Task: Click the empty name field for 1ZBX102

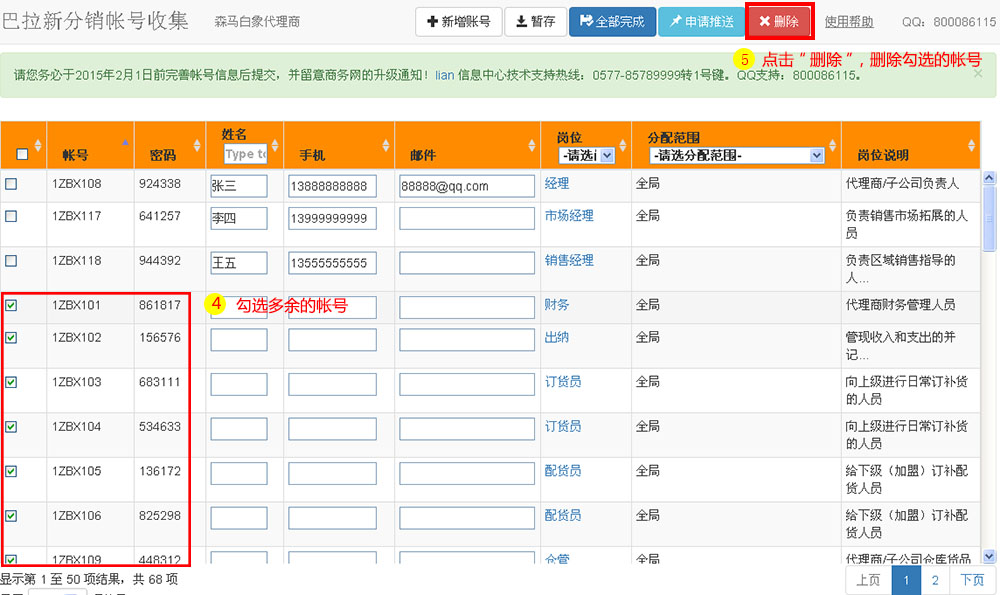Action: pos(239,340)
